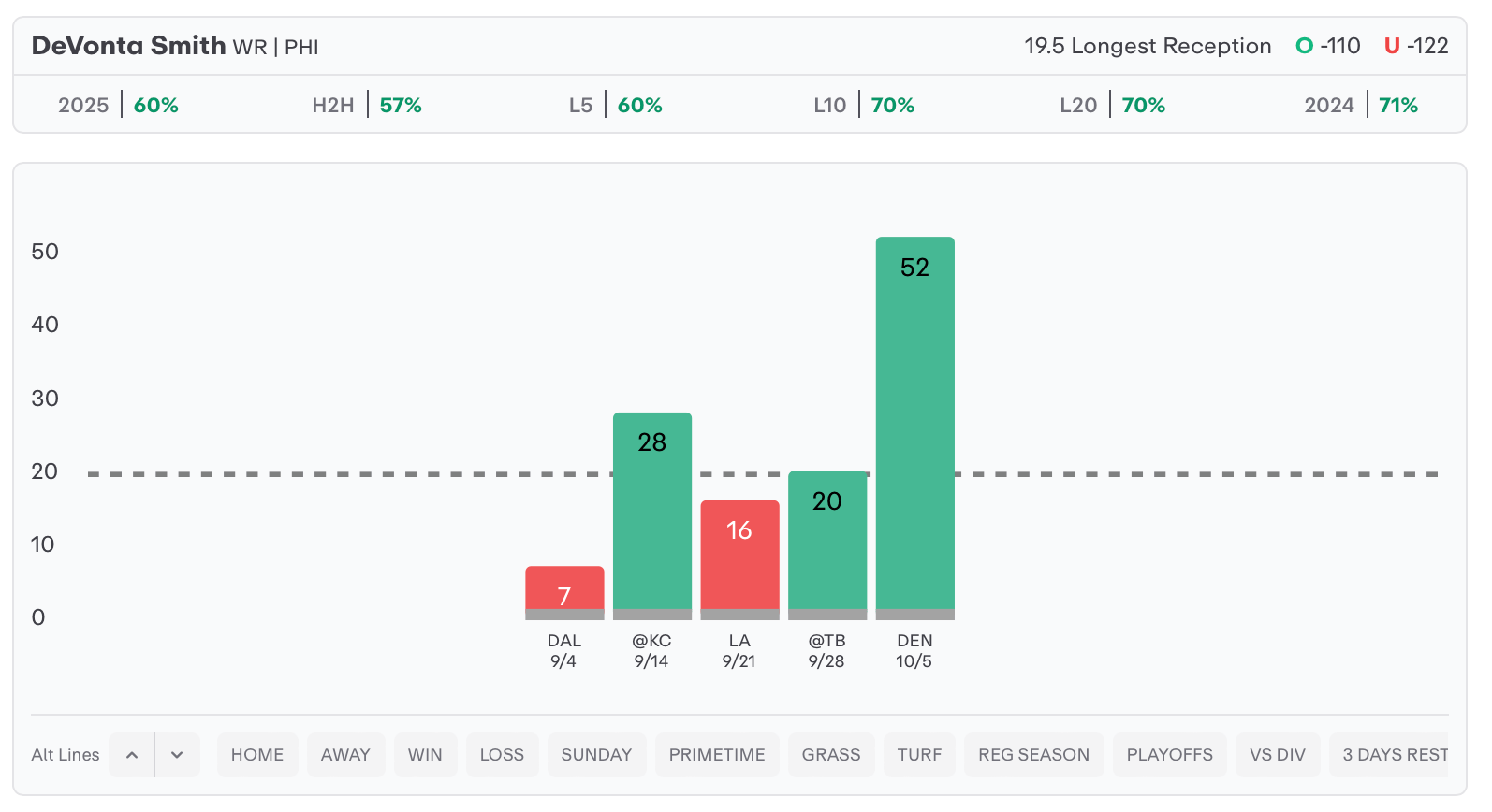Select the VS DIV filter
The image size is (1492, 812).
[1278, 755]
